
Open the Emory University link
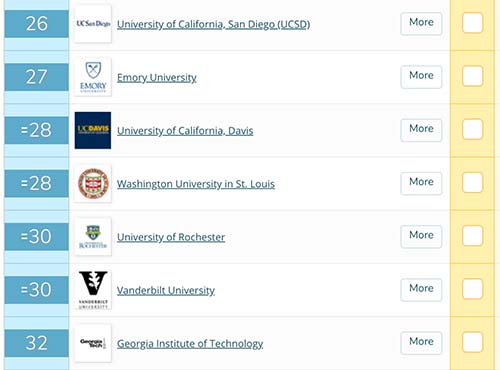[x=157, y=78]
